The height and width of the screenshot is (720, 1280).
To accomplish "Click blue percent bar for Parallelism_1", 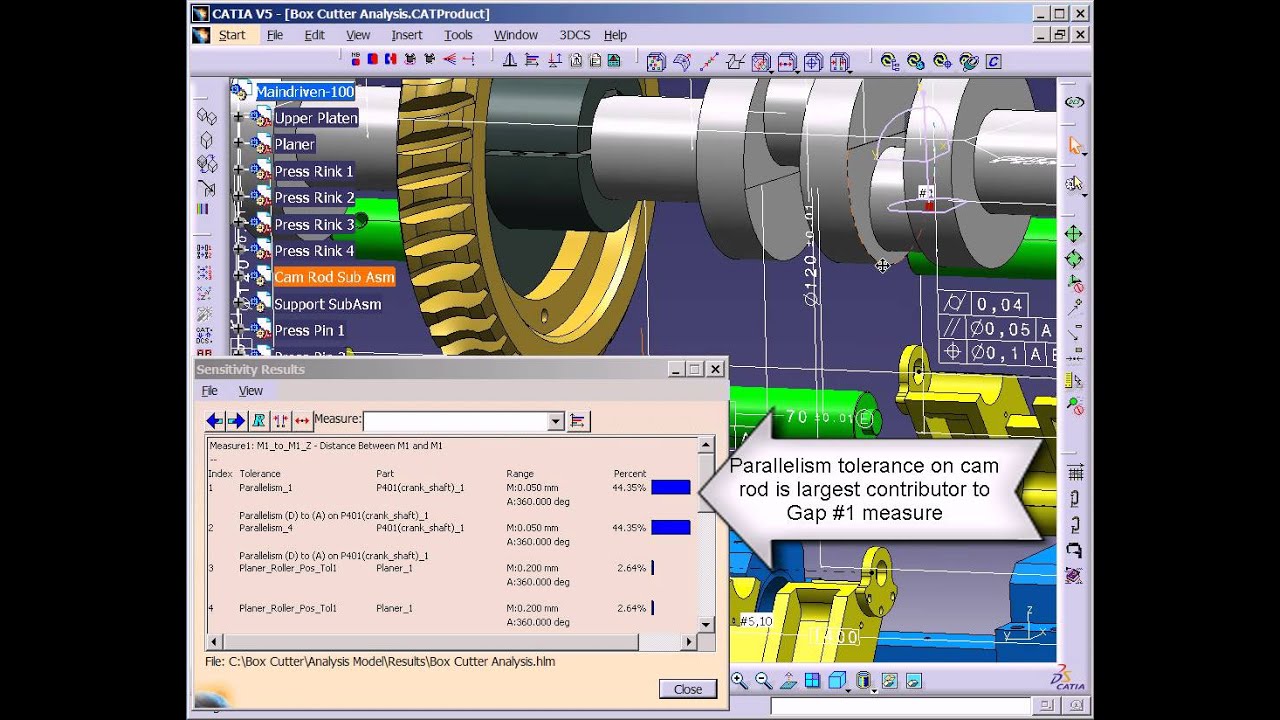I will pyautogui.click(x=671, y=488).
